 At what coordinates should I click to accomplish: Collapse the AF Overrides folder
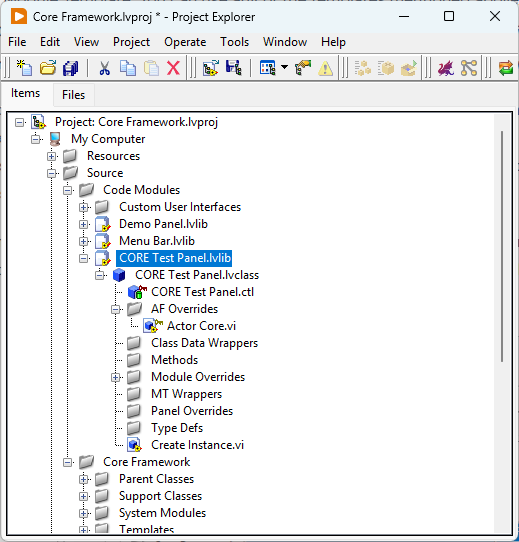click(115, 309)
